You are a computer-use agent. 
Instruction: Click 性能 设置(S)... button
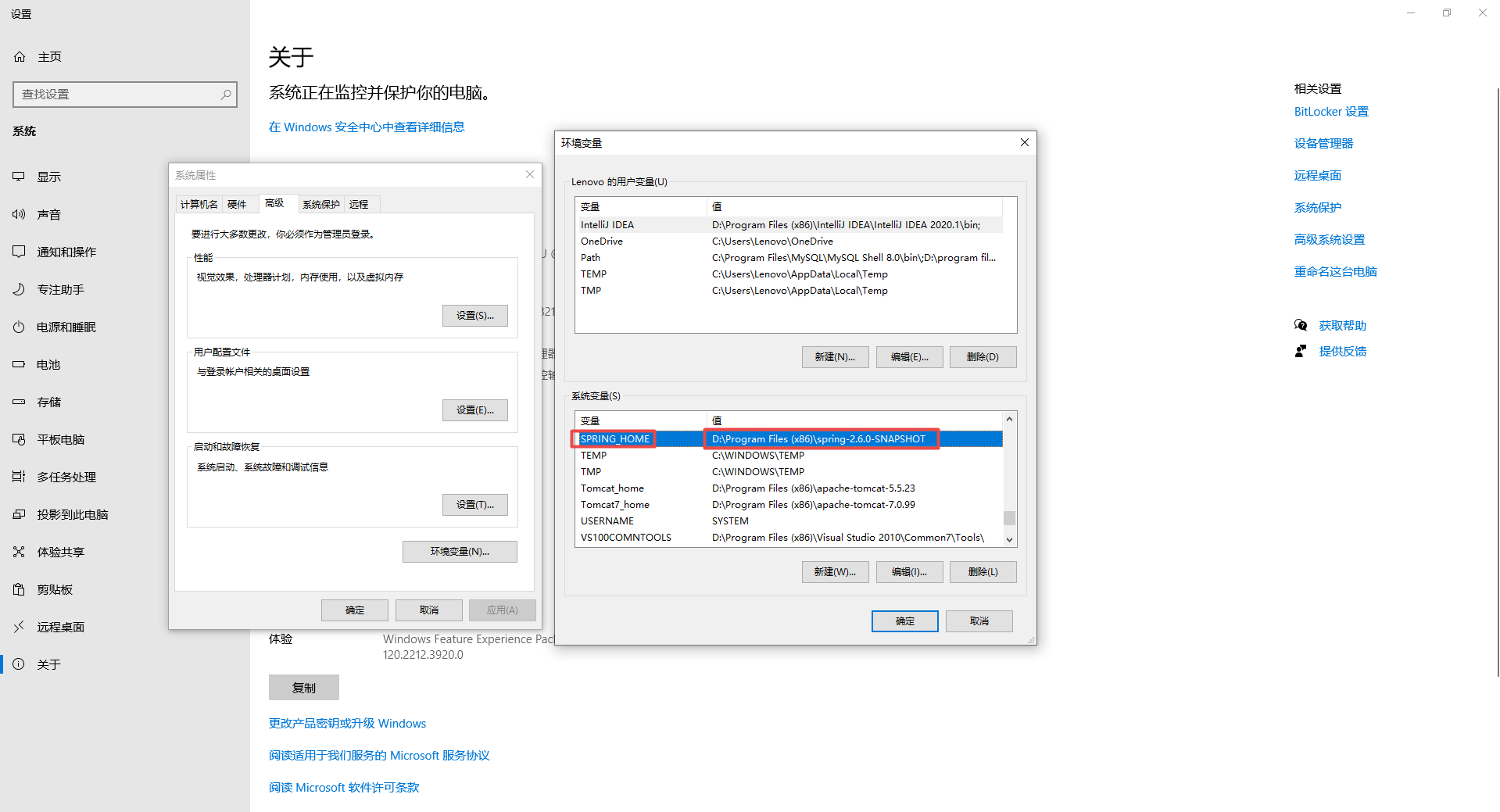click(x=474, y=316)
